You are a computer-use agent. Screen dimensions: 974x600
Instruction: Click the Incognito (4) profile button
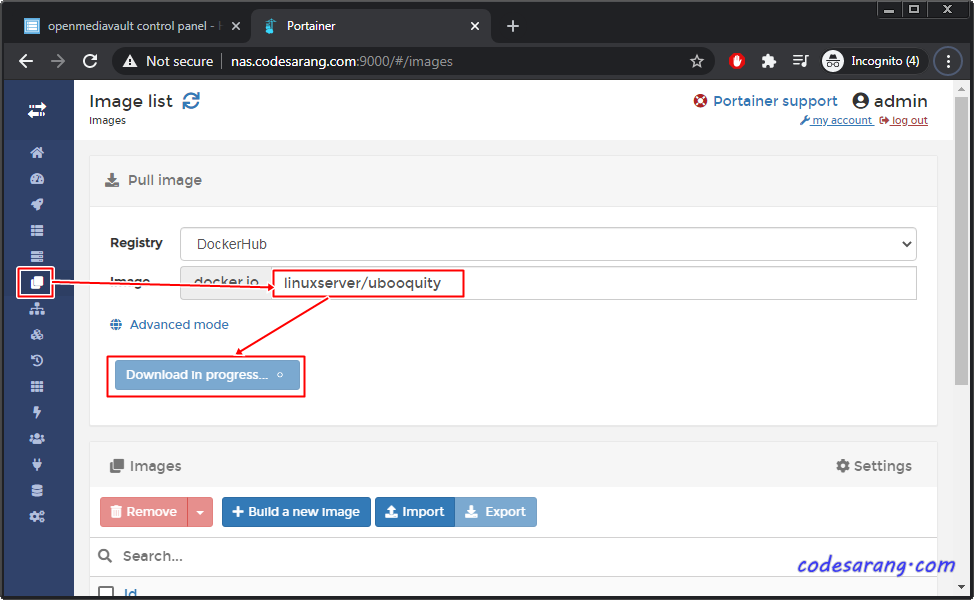coord(873,61)
